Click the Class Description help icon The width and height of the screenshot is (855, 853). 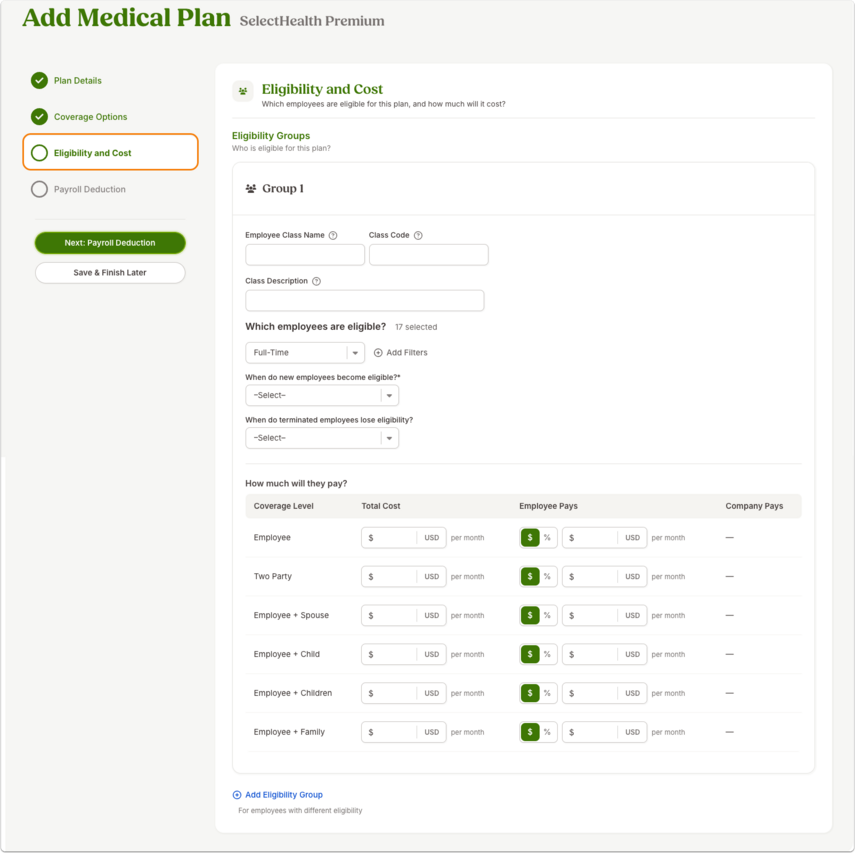316,281
